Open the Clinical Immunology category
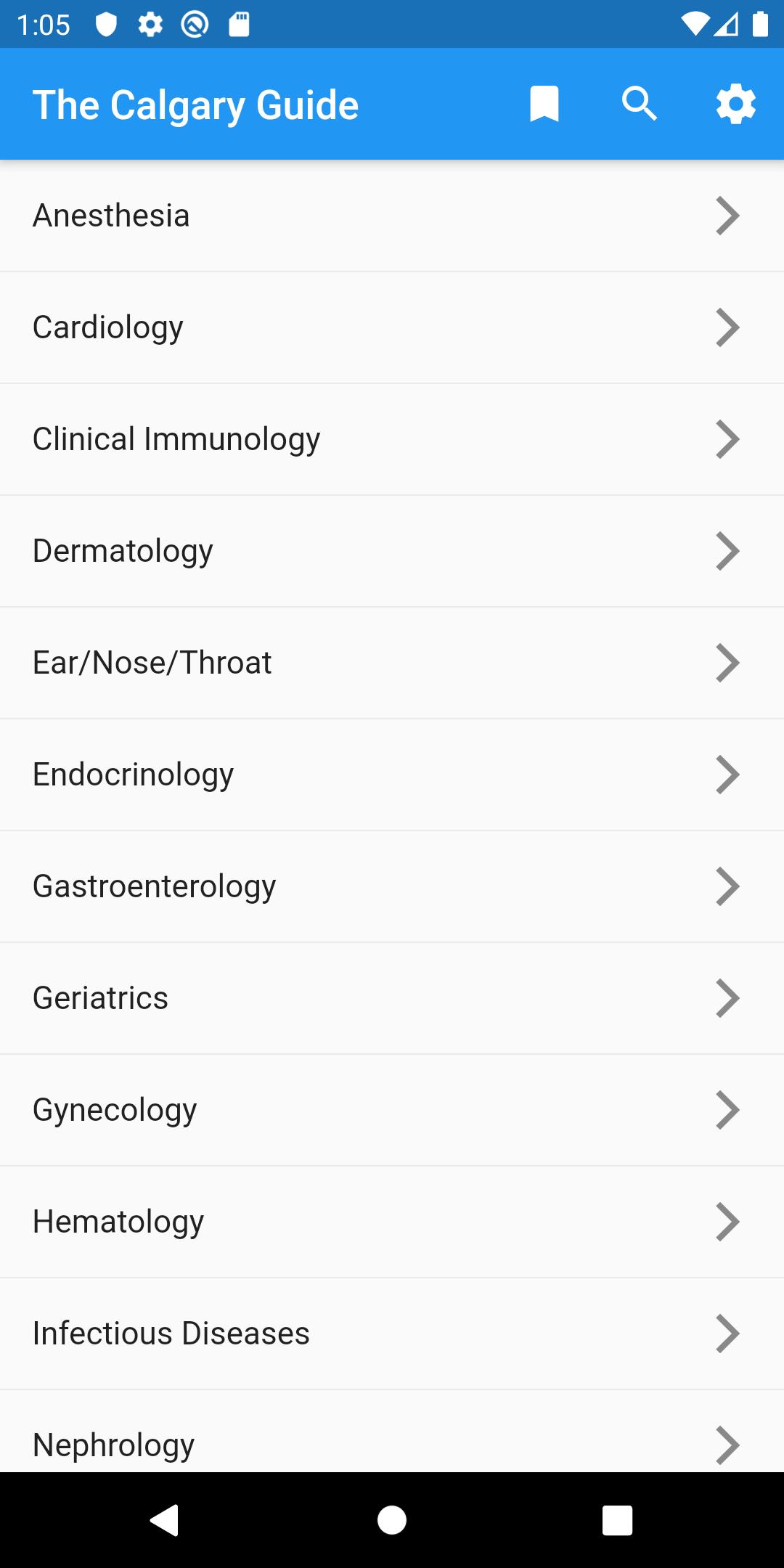The height and width of the screenshot is (1568, 784). 392,439
